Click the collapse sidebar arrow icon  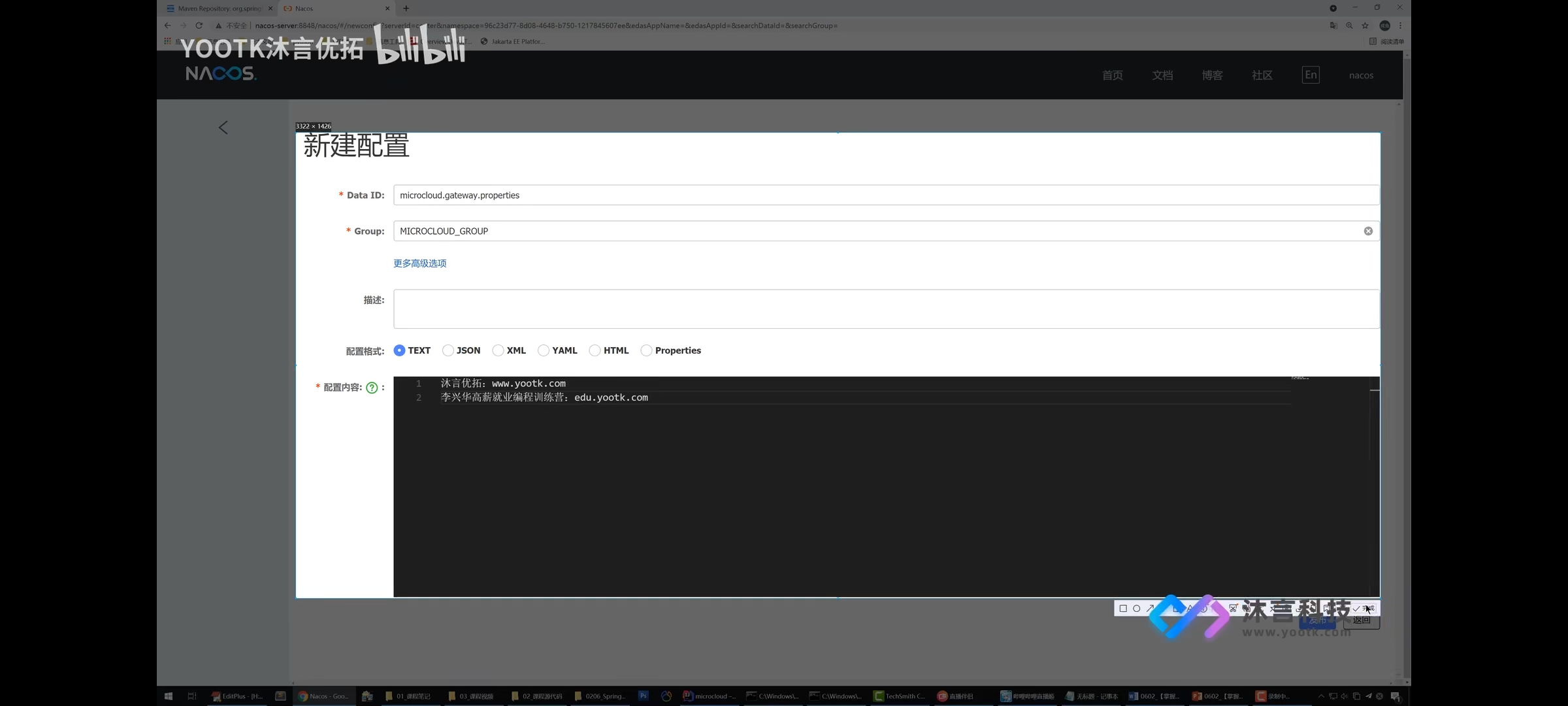223,126
